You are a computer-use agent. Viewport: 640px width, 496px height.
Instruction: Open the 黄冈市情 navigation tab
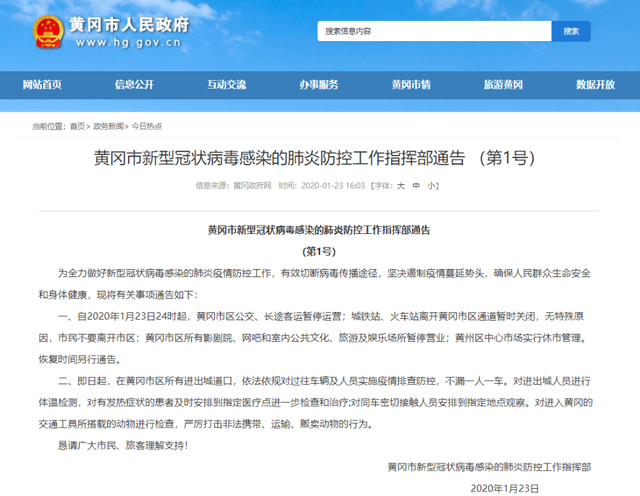(x=411, y=84)
